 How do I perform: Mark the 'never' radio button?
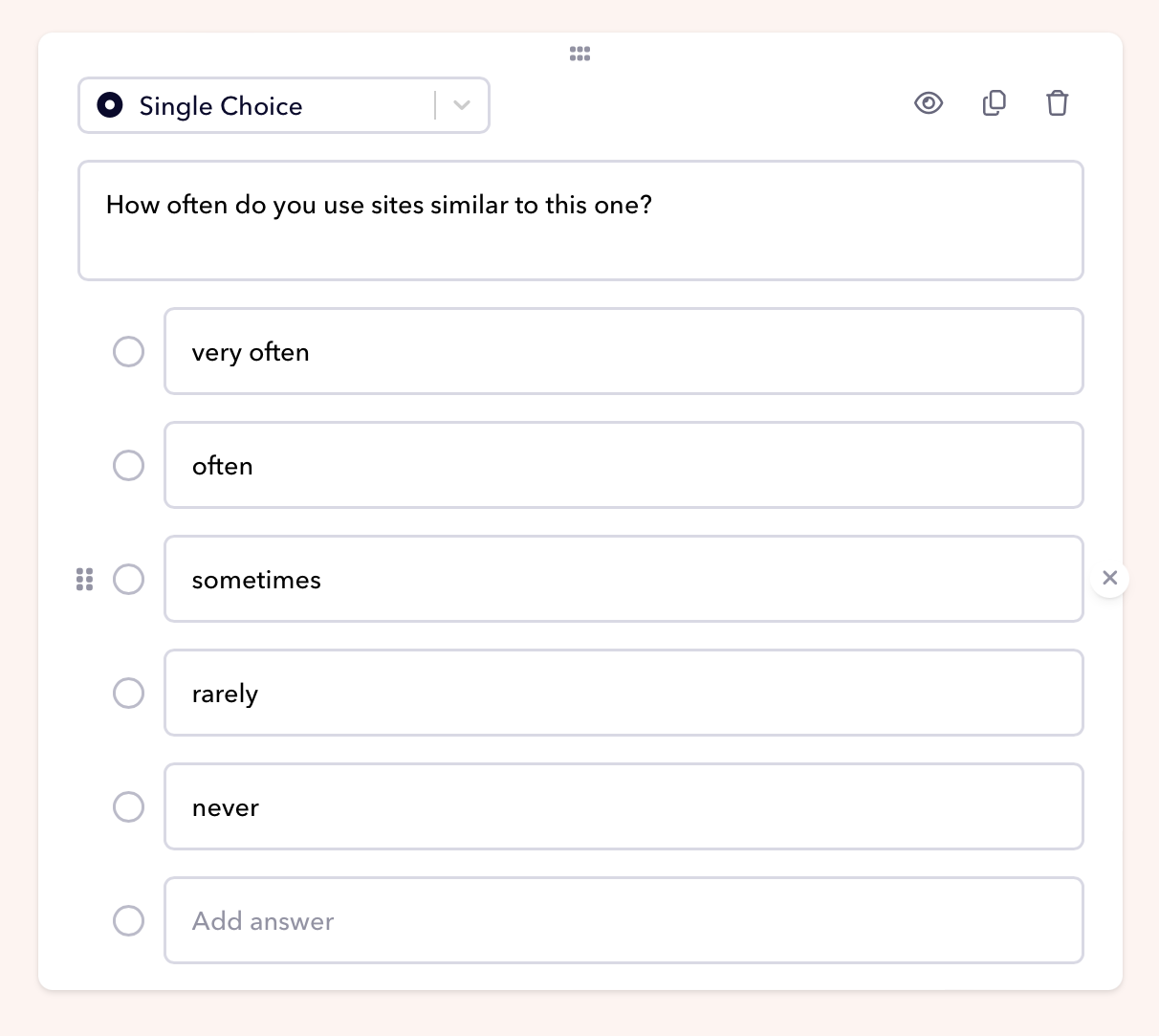pos(129,807)
